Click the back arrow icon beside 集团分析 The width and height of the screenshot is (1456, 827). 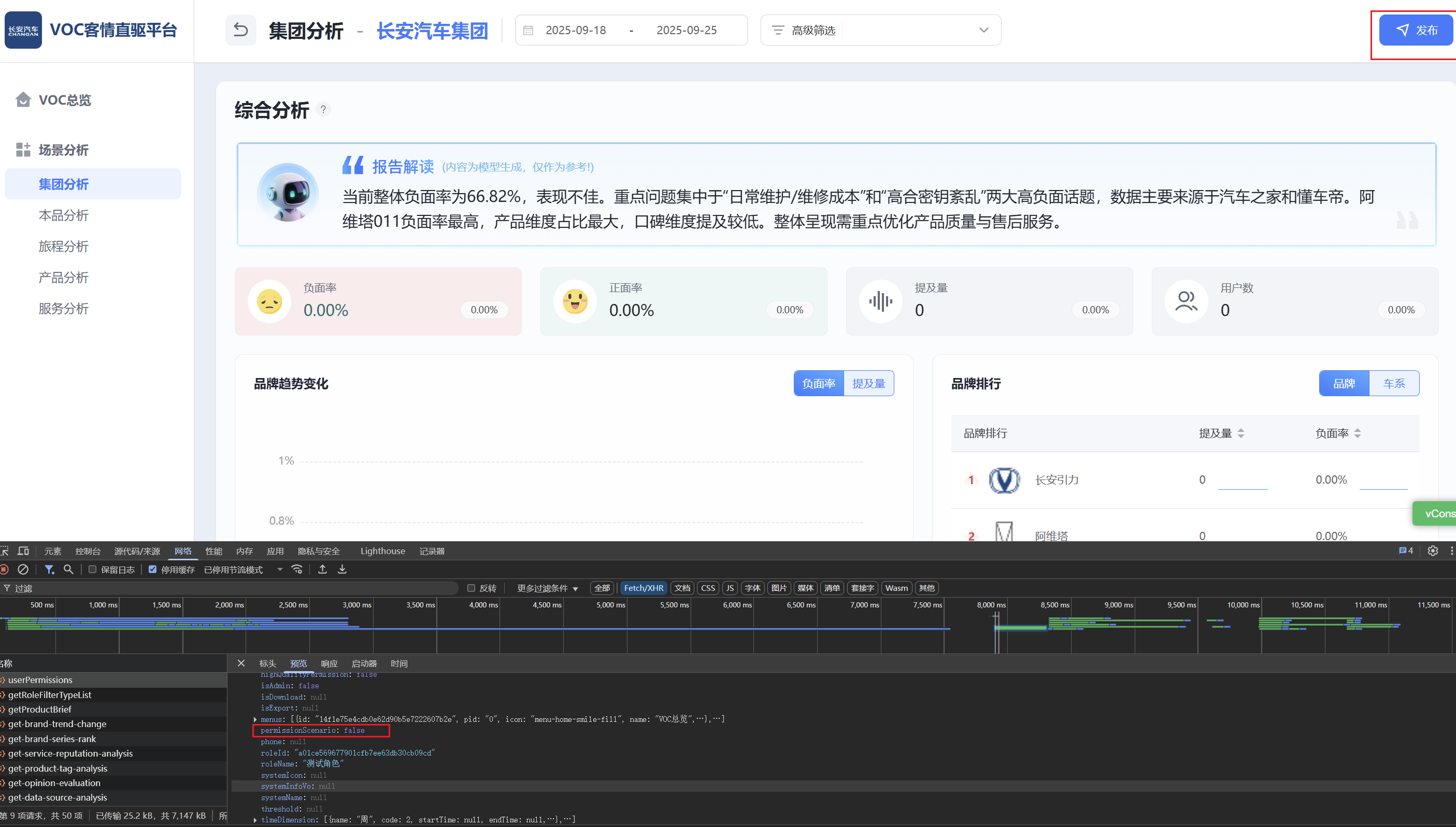point(240,30)
